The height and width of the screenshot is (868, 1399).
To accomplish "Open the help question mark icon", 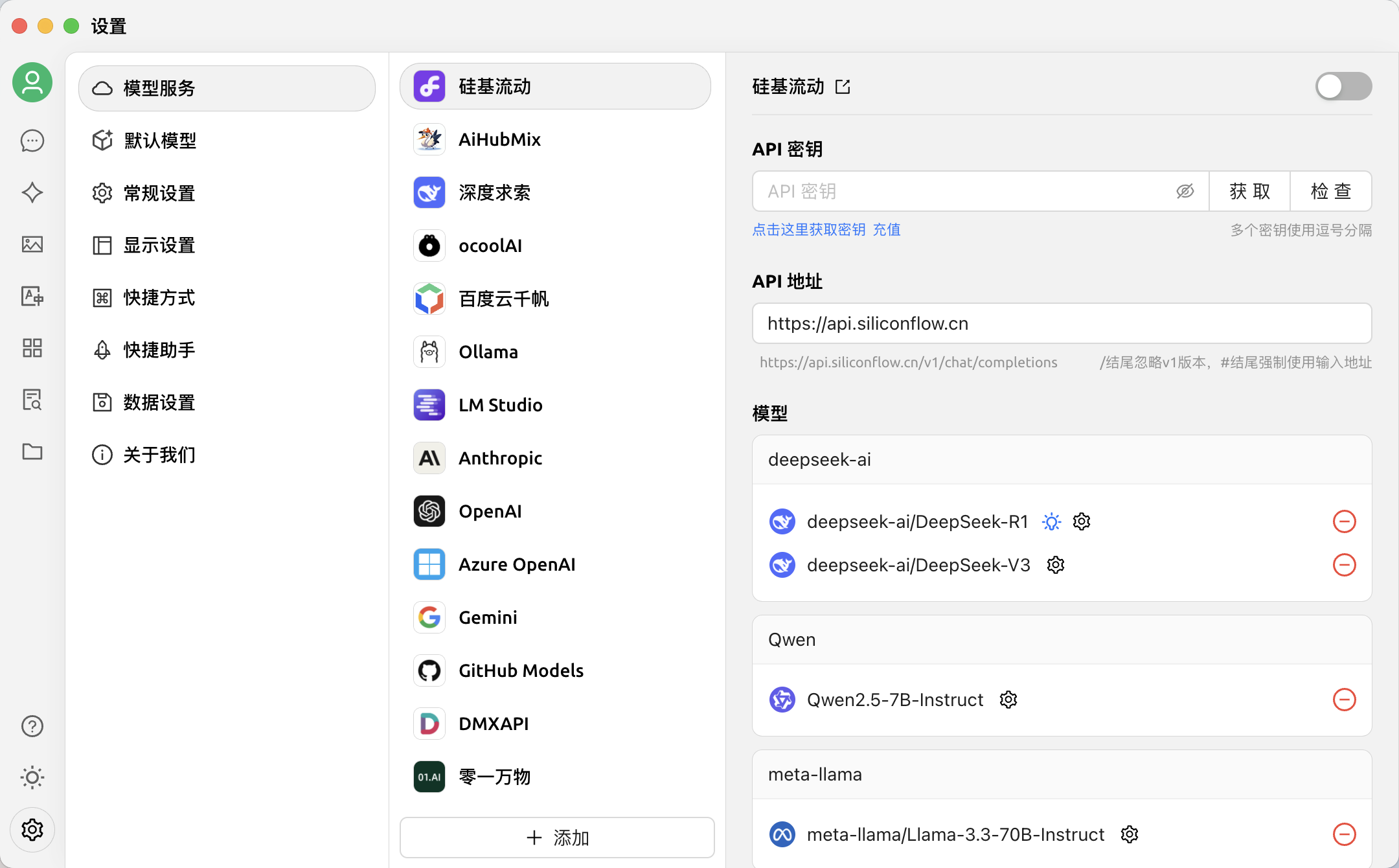I will tap(32, 726).
